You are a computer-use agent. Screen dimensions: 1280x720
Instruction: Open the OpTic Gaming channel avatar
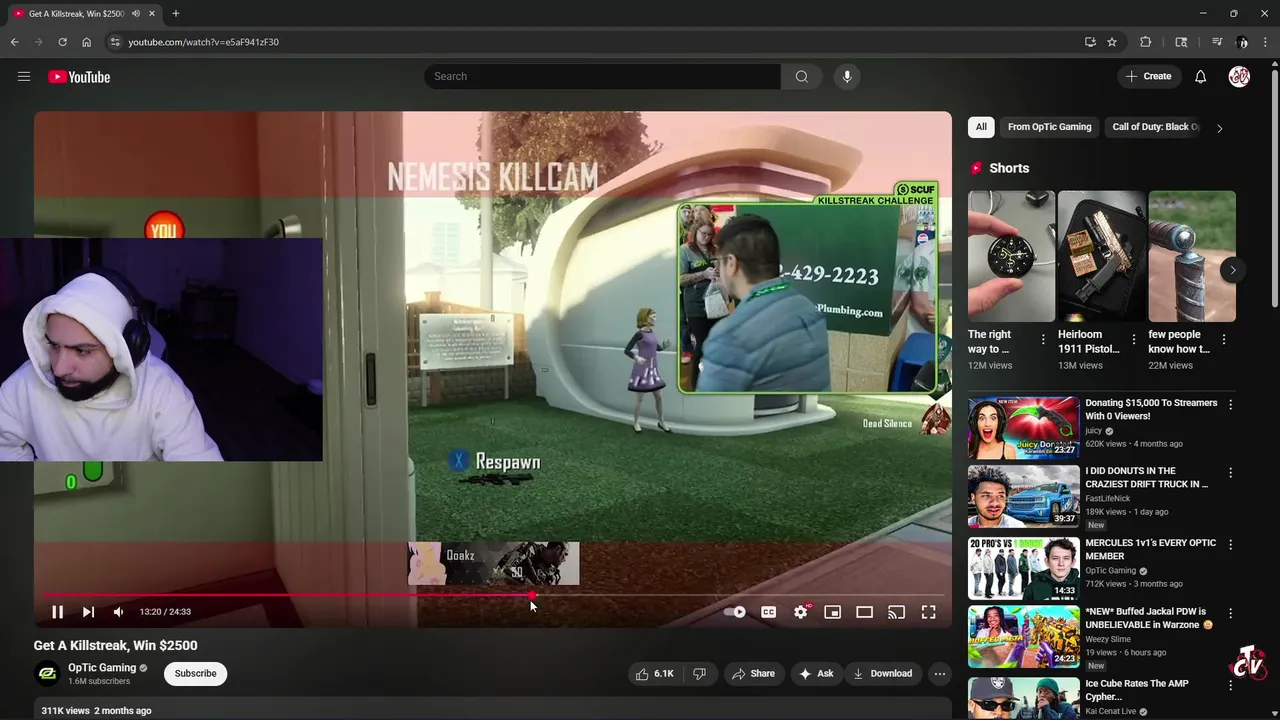[x=47, y=673]
